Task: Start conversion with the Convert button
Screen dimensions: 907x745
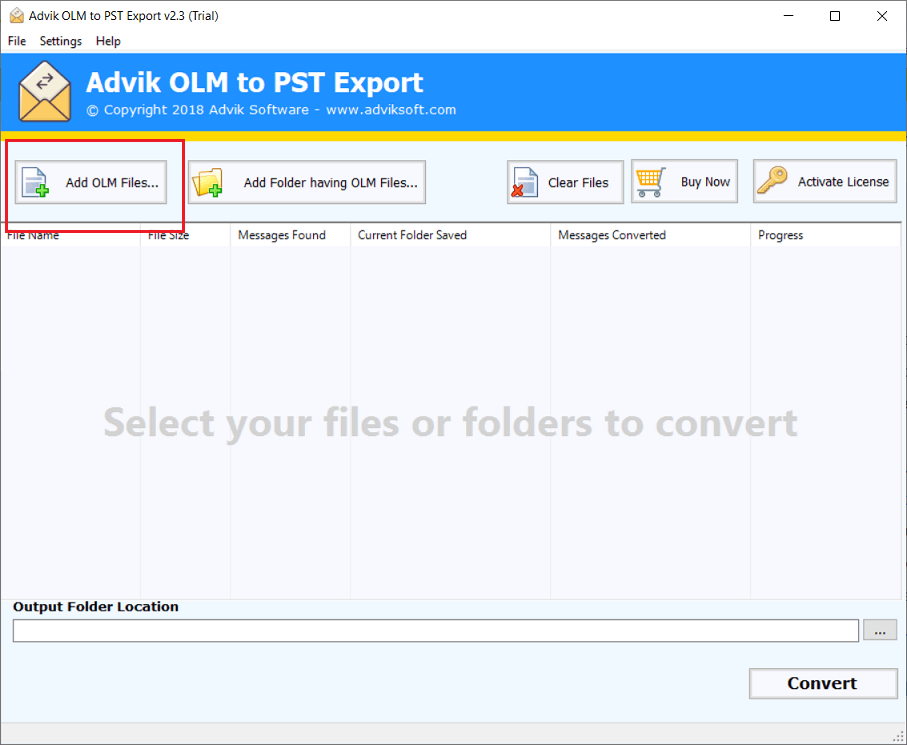Action: 823,683
